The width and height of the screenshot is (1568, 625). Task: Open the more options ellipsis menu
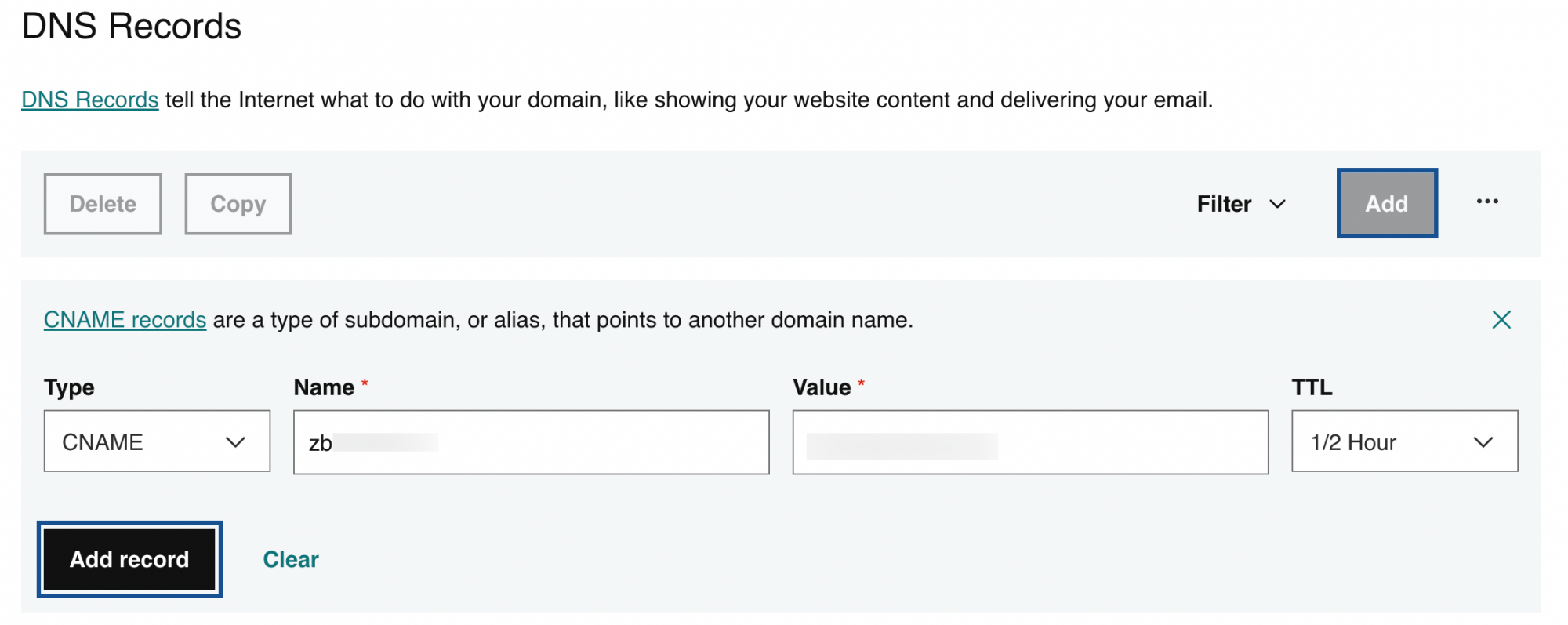(1487, 203)
